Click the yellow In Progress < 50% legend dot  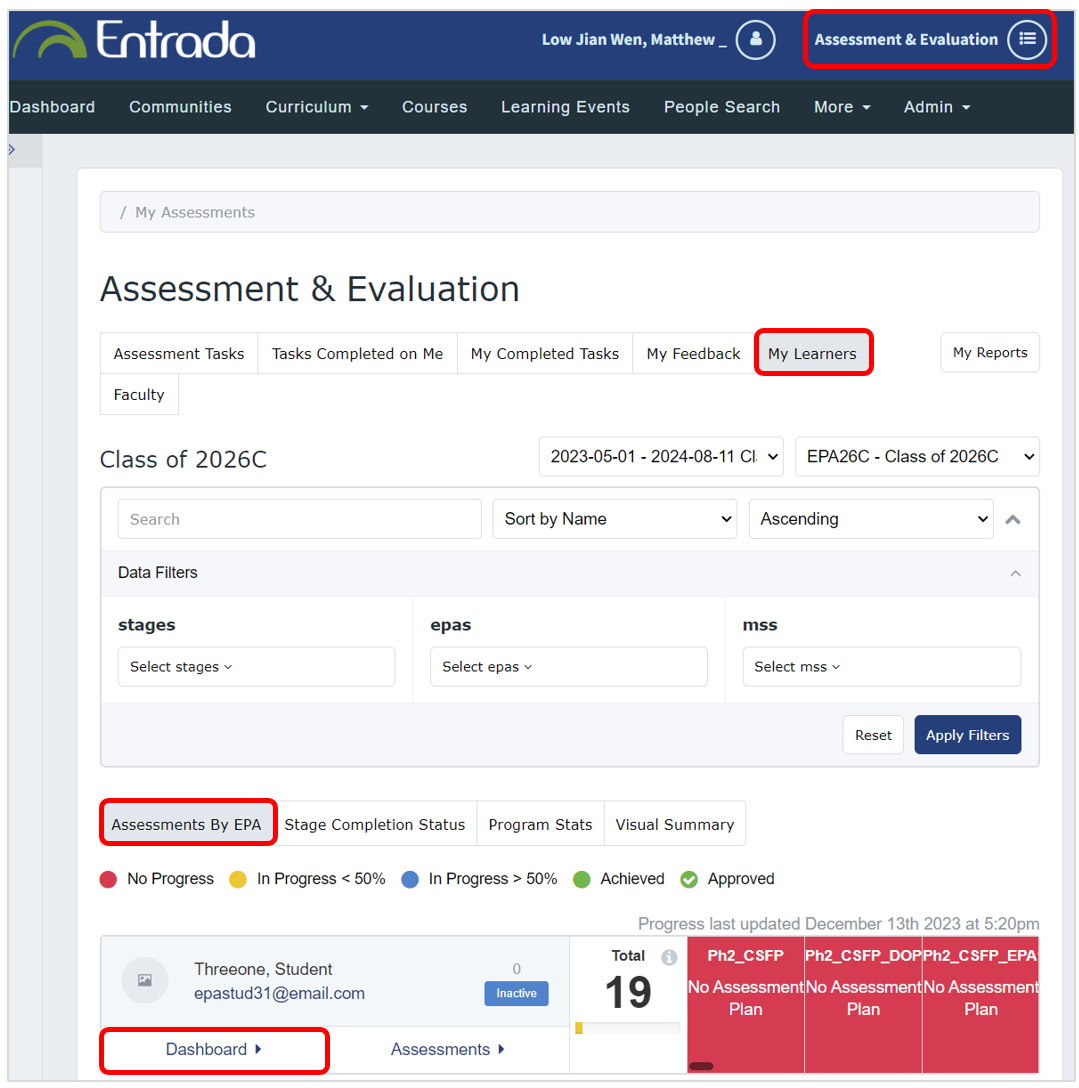(x=238, y=880)
